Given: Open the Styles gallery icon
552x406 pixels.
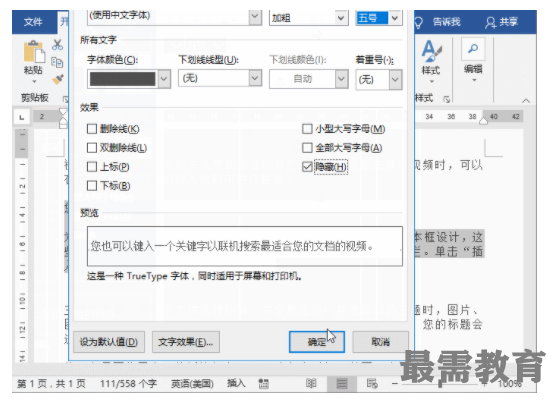Looking at the screenshot, I should click(431, 50).
